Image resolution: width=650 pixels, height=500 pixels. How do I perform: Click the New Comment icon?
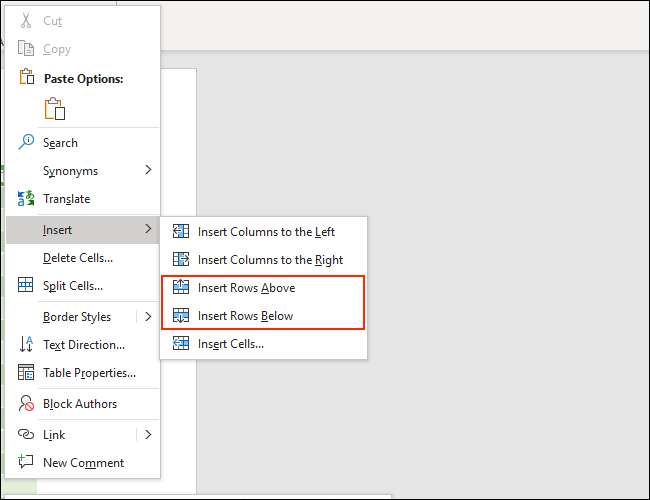point(26,463)
